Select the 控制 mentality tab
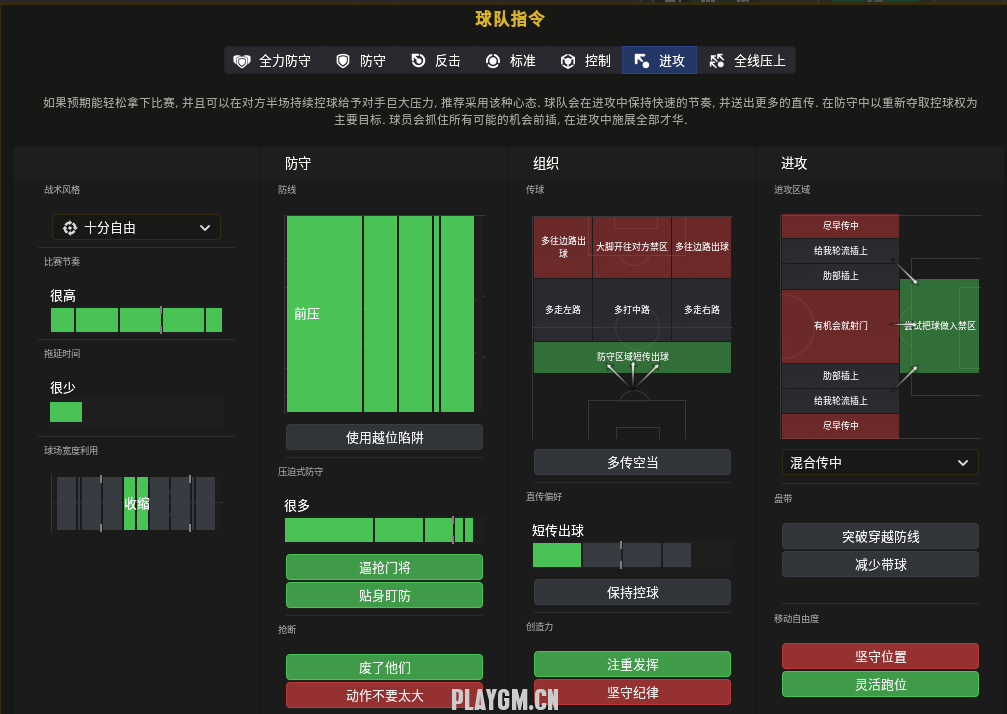 pyautogui.click(x=586, y=61)
